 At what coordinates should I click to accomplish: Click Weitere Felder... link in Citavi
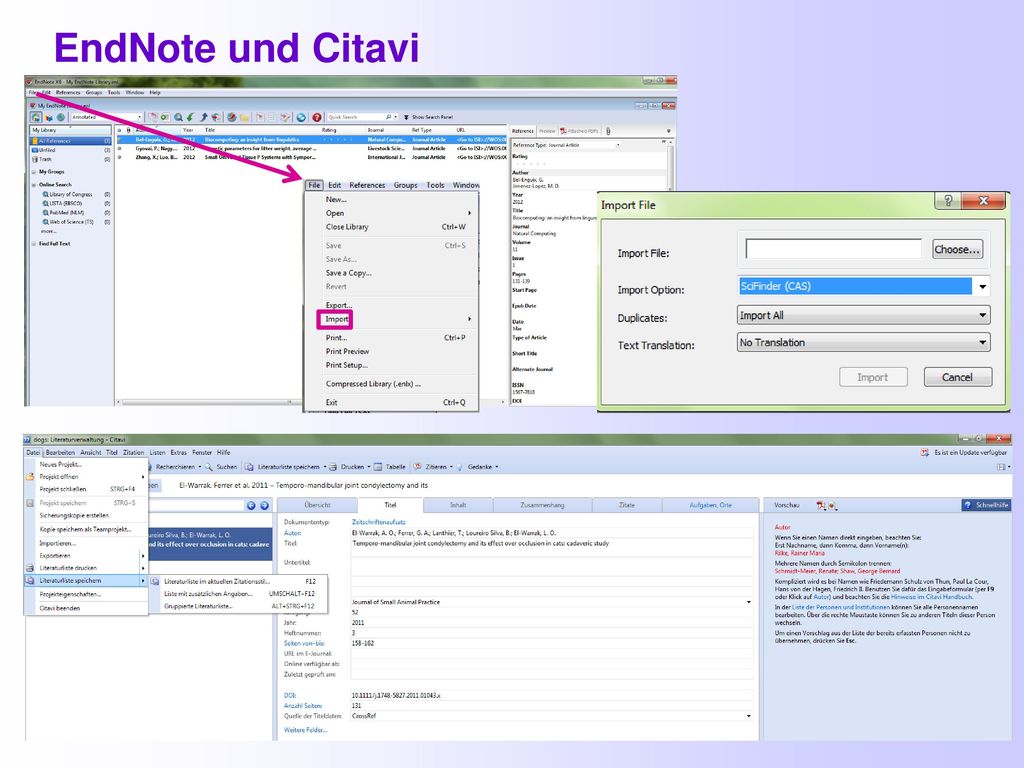click(306, 730)
